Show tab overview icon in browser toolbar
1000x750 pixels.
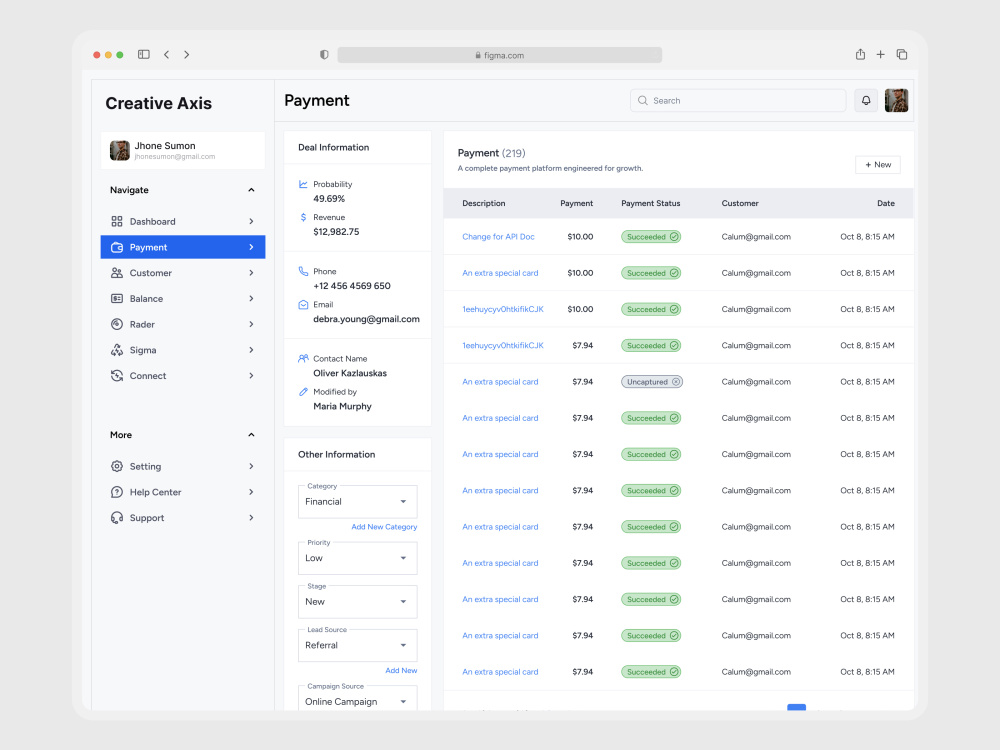click(902, 55)
